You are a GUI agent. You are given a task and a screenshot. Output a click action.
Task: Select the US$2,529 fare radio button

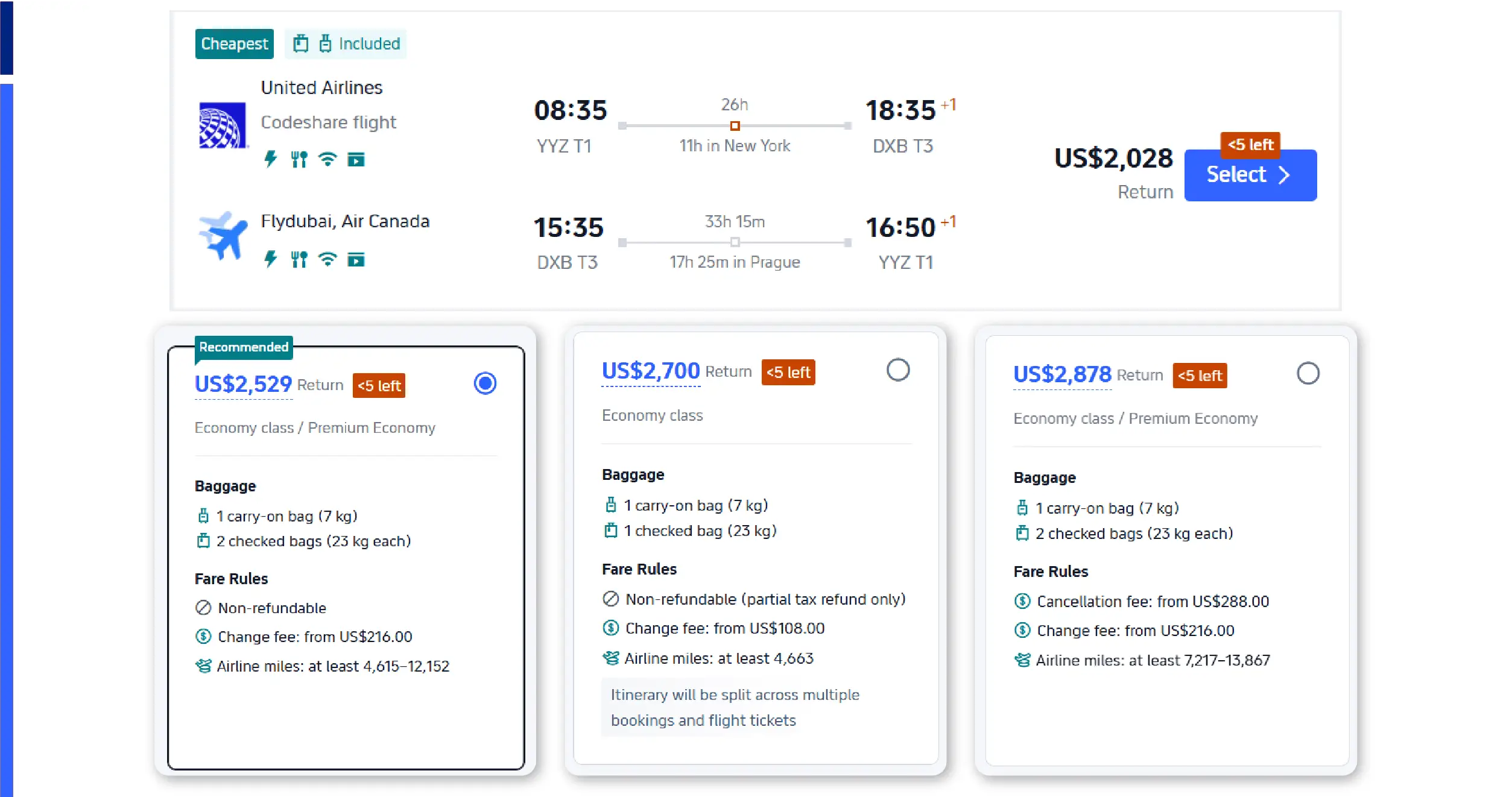click(485, 383)
